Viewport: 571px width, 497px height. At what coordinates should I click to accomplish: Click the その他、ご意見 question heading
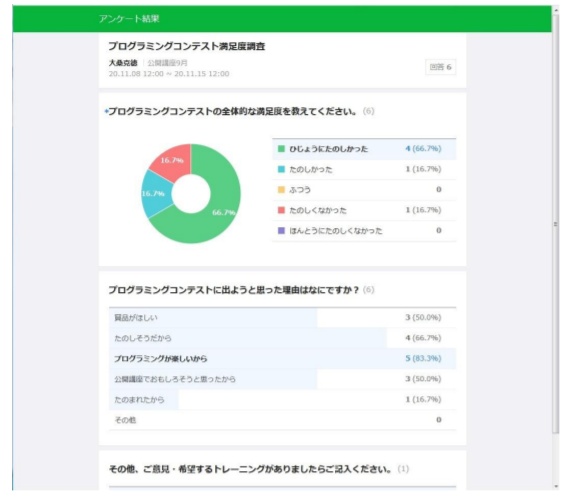tap(250, 469)
